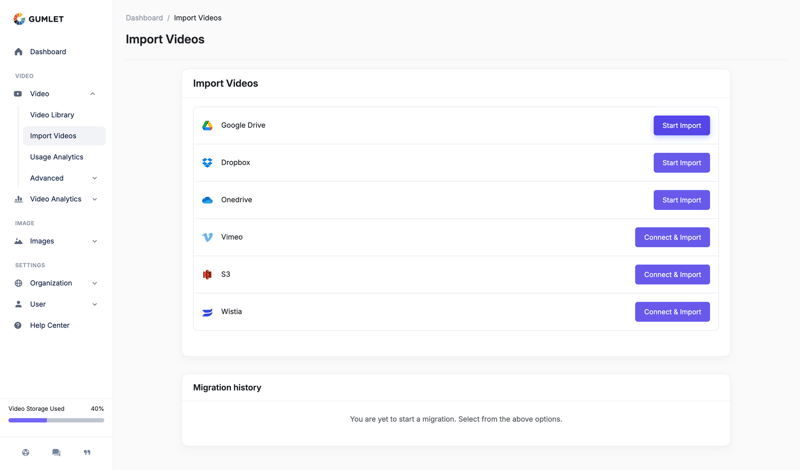800x470 pixels.
Task: Go to Dashboard via breadcrumb link
Action: tap(144, 18)
